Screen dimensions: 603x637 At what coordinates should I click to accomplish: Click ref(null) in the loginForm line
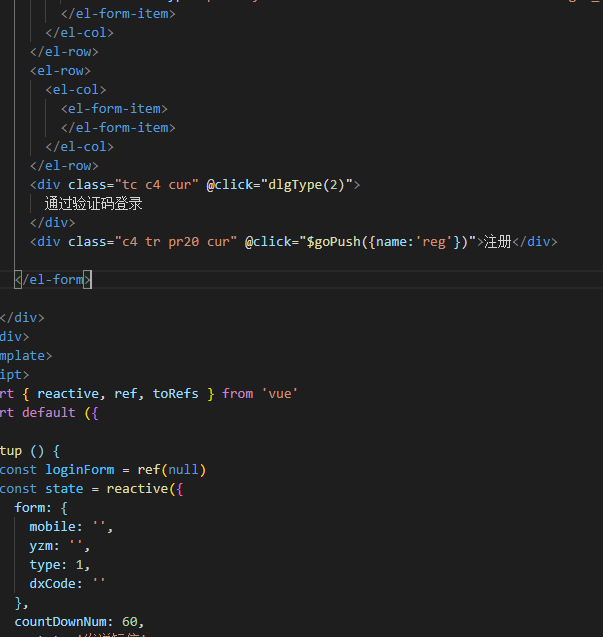(175, 470)
